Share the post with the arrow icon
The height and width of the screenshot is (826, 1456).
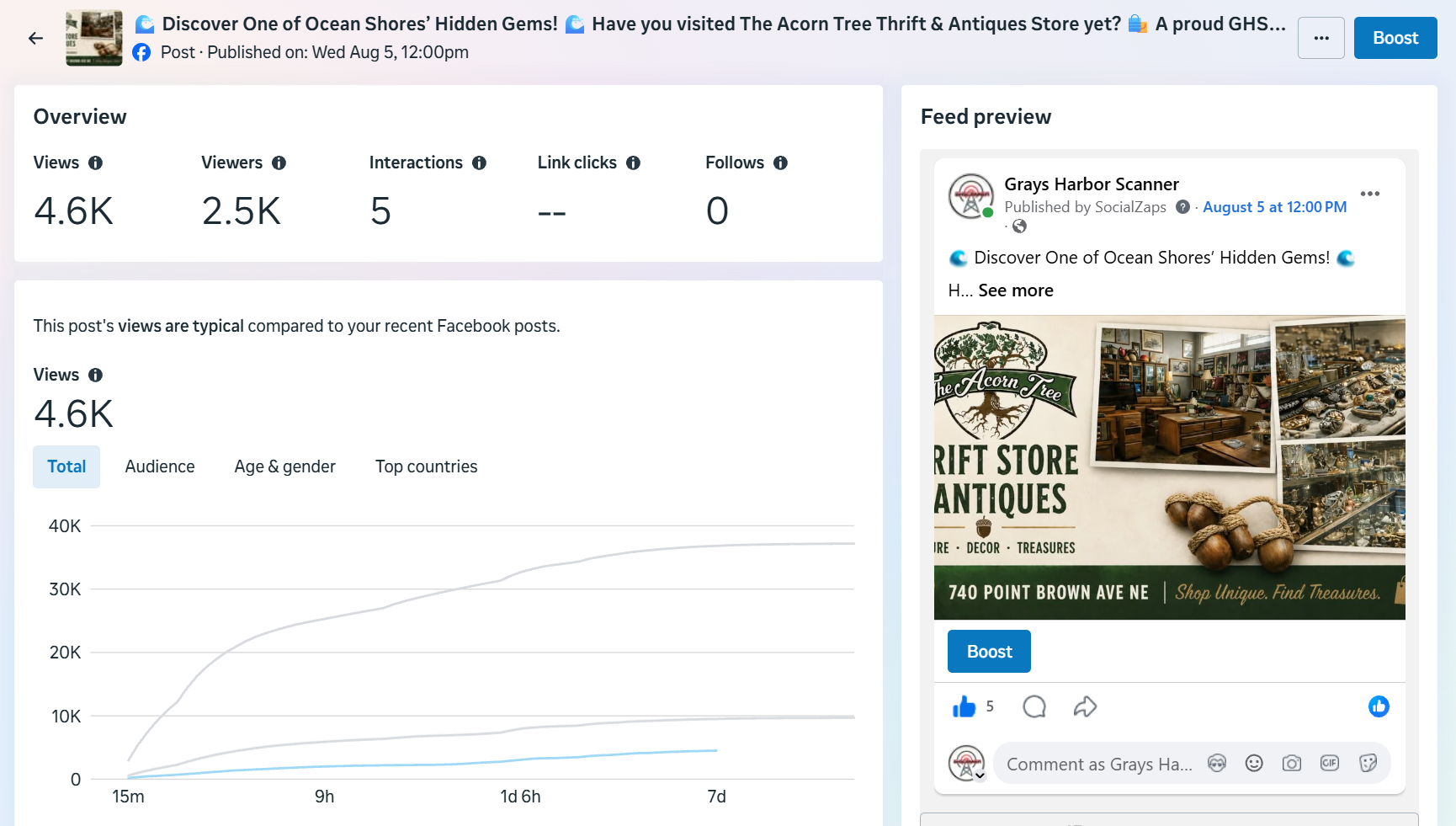(x=1085, y=706)
